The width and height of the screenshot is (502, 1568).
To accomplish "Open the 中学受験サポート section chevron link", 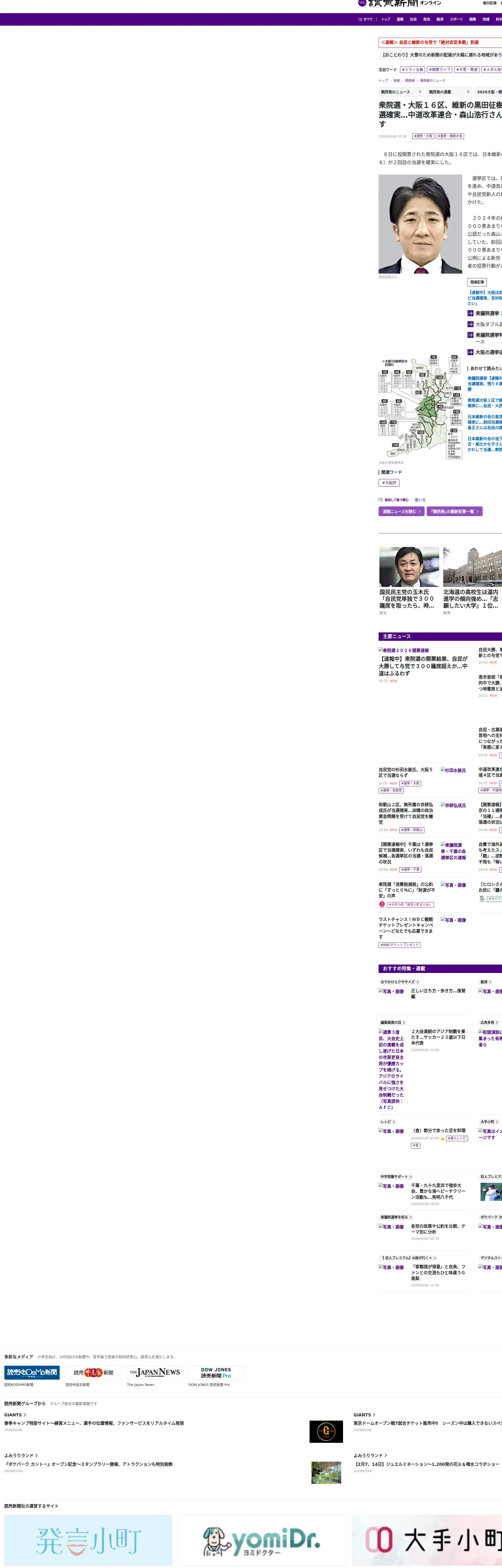I will [x=396, y=1177].
